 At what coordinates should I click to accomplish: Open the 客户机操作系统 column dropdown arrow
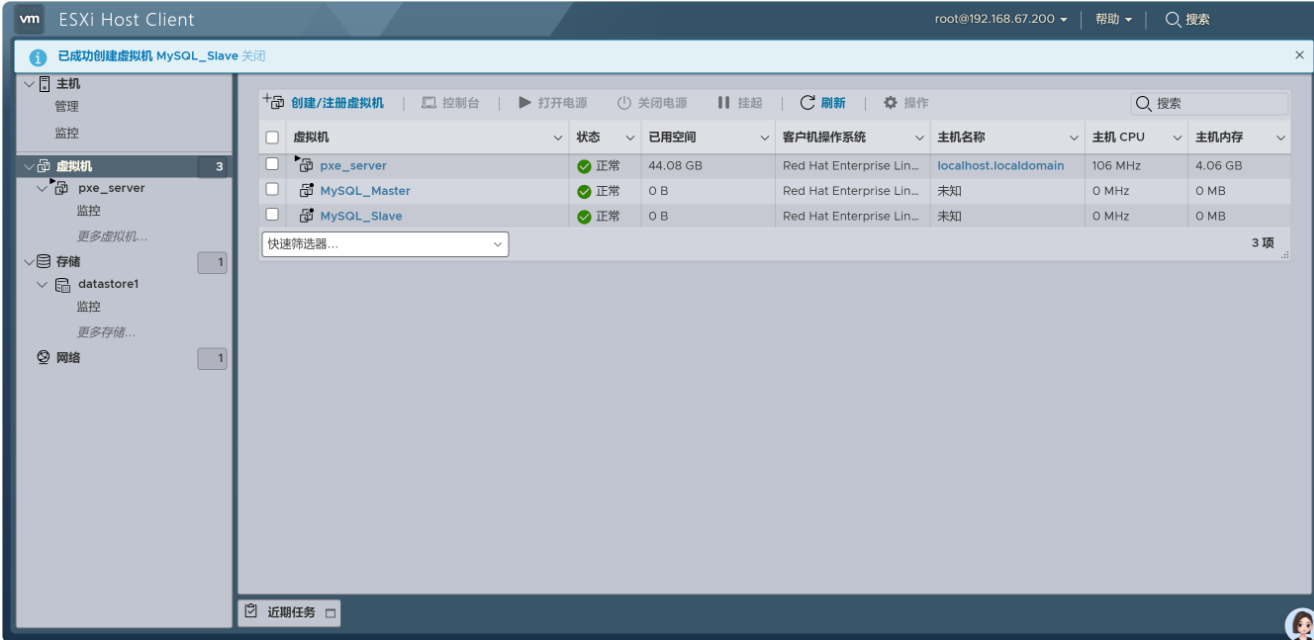[x=920, y=138]
